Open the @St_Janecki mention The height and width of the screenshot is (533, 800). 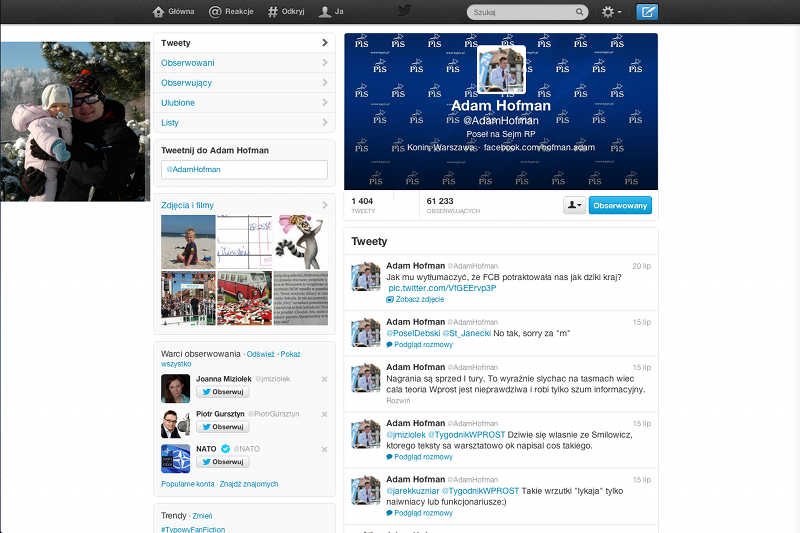[466, 333]
